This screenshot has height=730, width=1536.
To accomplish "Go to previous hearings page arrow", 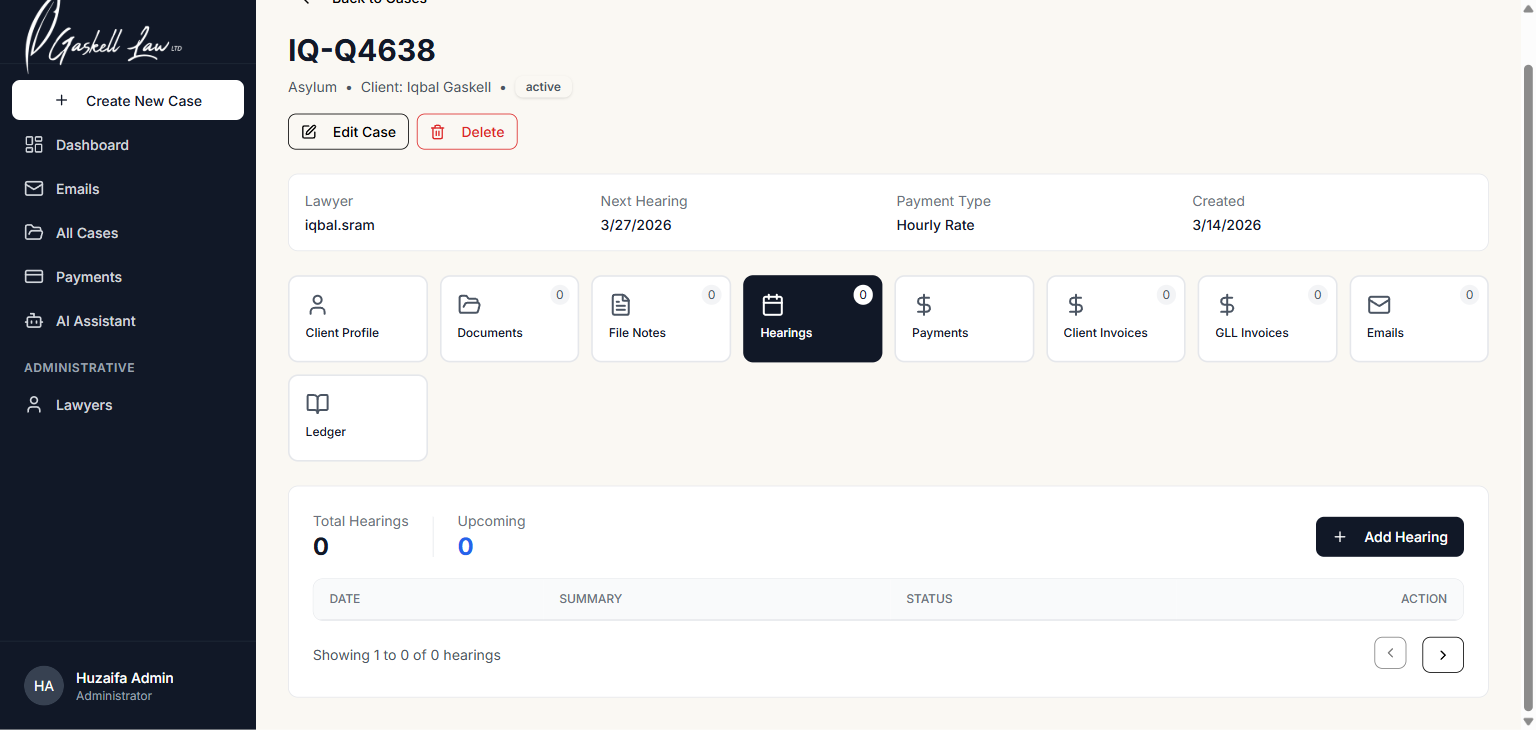I will point(1390,653).
